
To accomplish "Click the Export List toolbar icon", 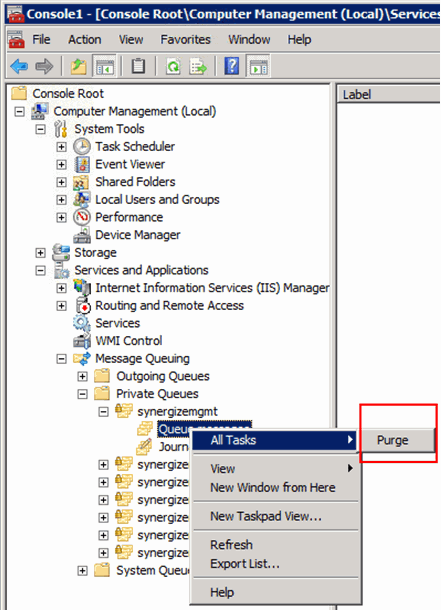I will point(198,66).
